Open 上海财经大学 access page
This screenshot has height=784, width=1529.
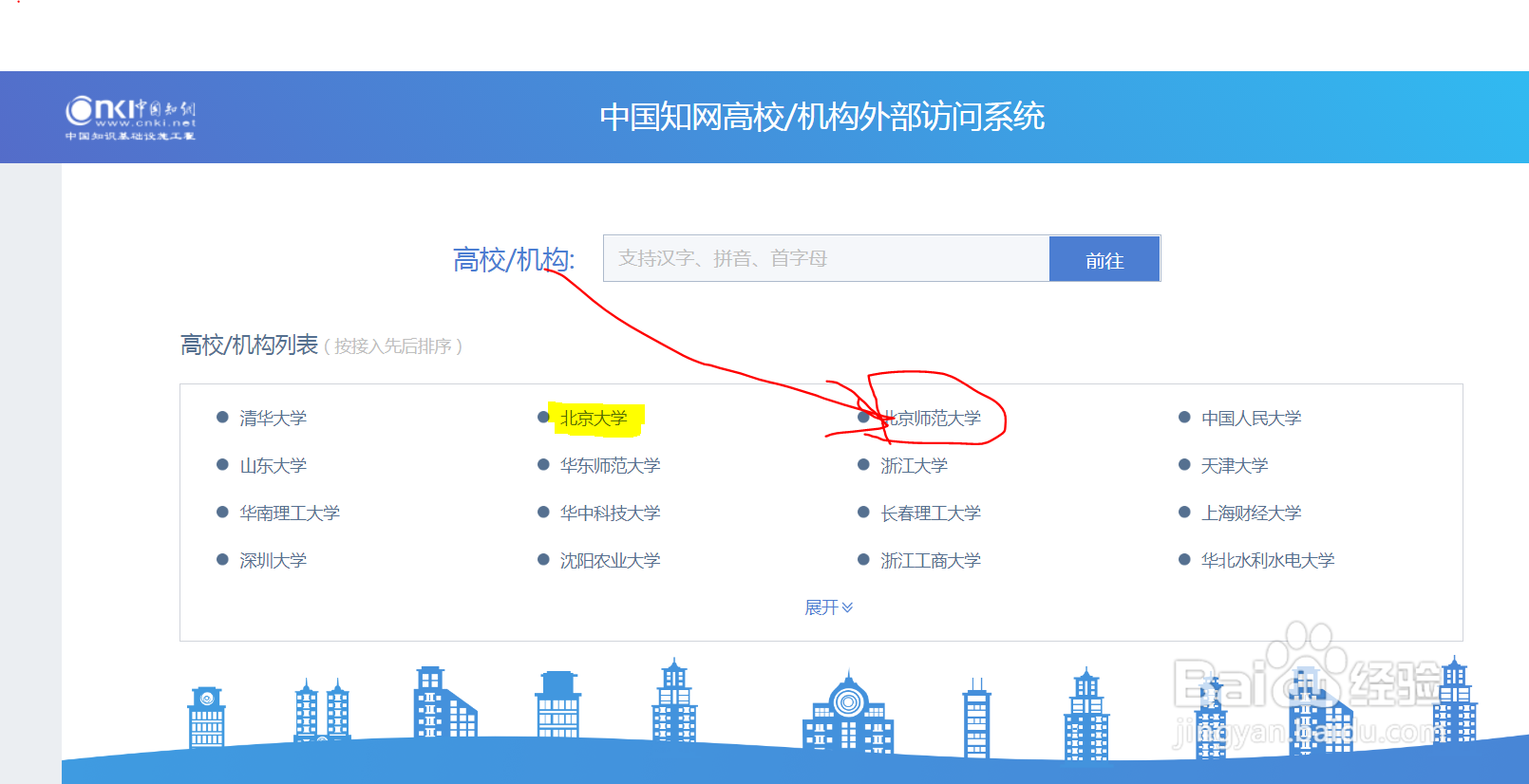pos(1251,513)
